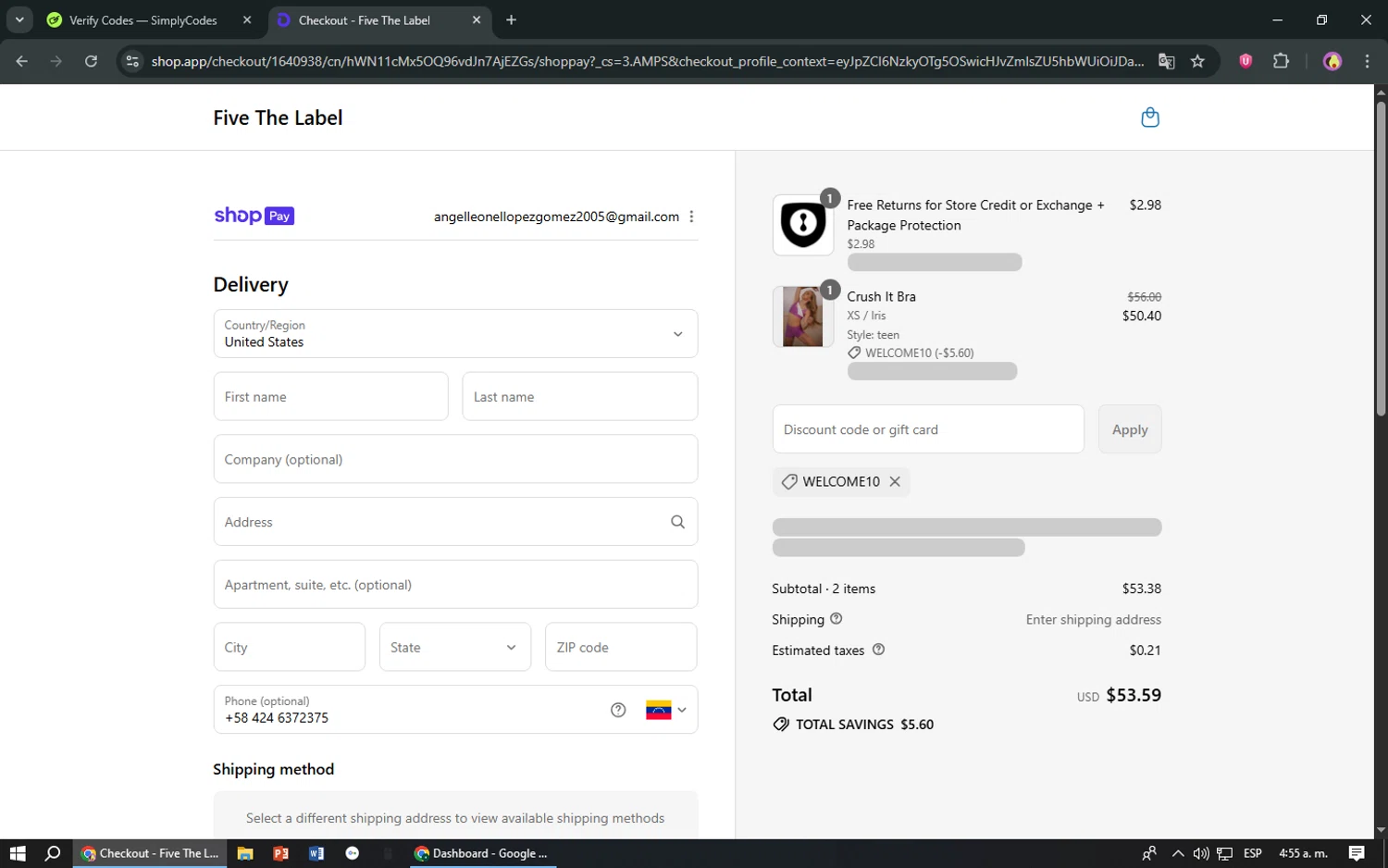This screenshot has height=868, width=1388.
Task: Click the browser address bar URL
Action: point(647,61)
